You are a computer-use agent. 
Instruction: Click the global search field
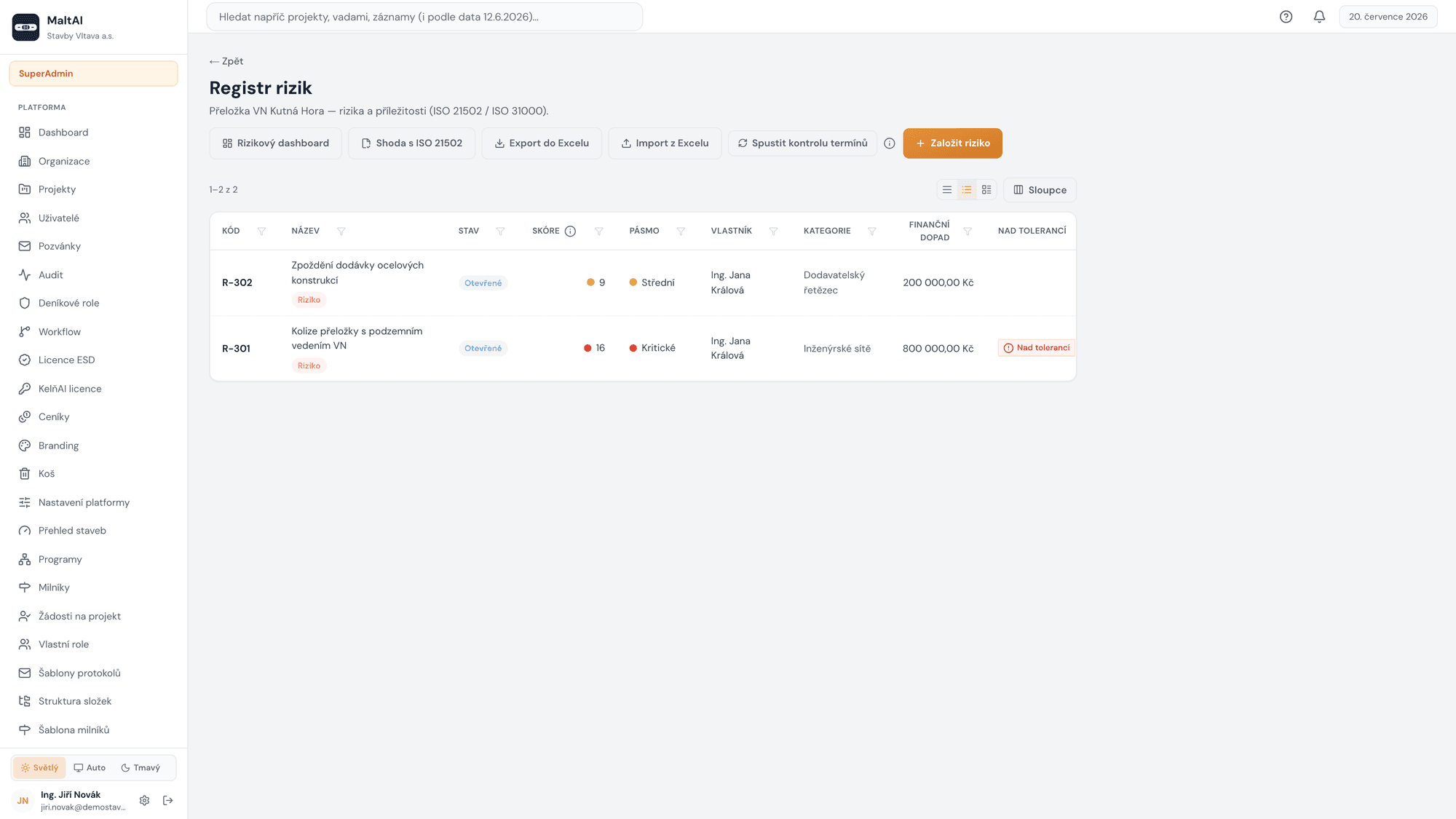[424, 17]
